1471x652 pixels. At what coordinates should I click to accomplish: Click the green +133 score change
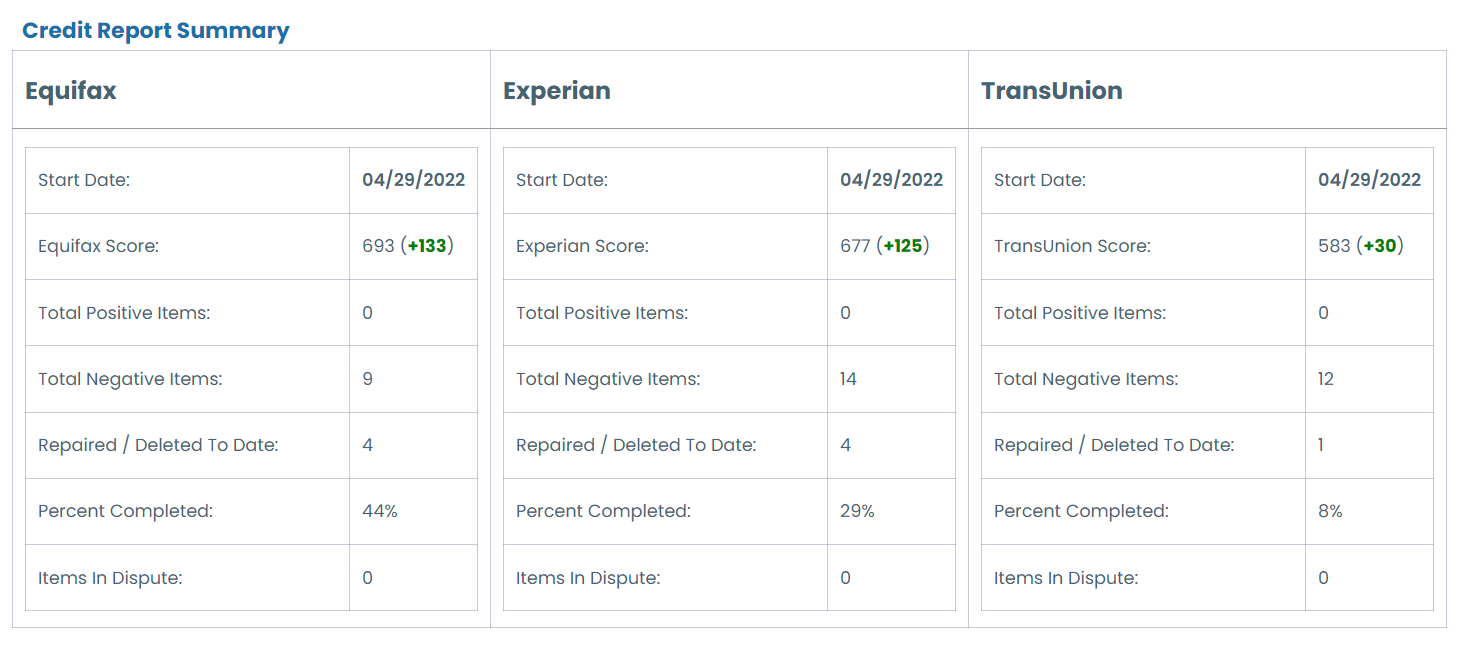point(427,246)
